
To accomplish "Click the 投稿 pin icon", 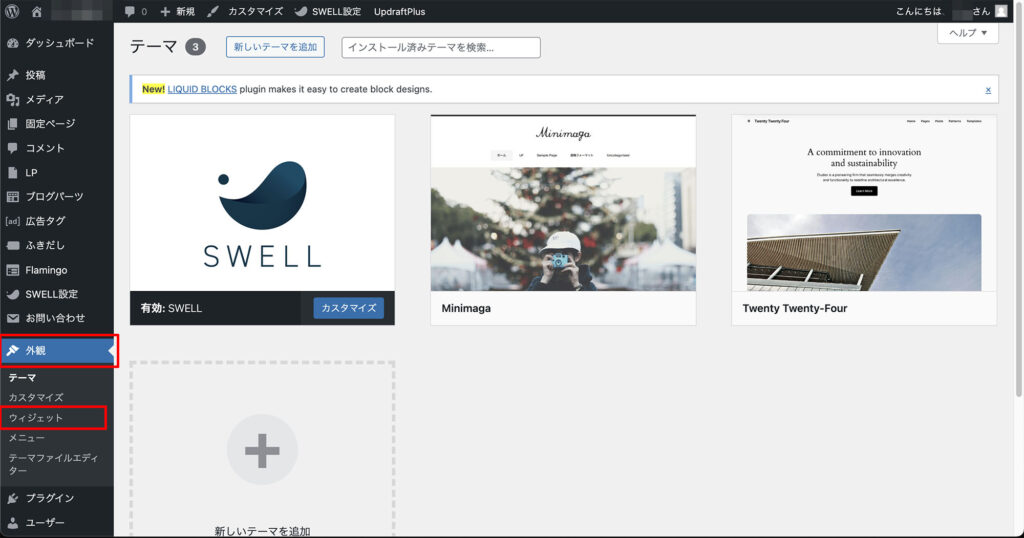I will point(12,75).
